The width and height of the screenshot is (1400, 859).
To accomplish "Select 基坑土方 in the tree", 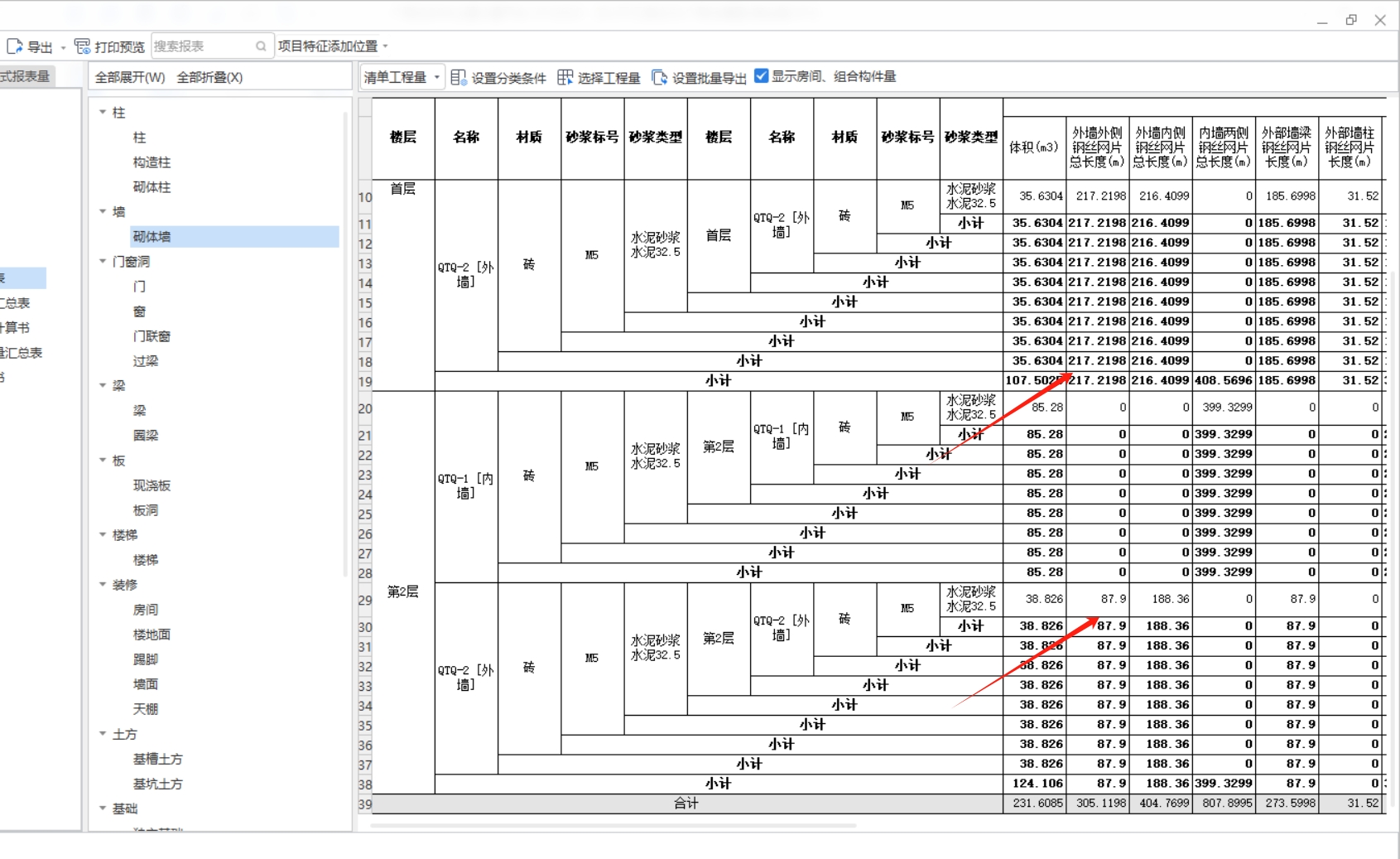I will point(158,784).
